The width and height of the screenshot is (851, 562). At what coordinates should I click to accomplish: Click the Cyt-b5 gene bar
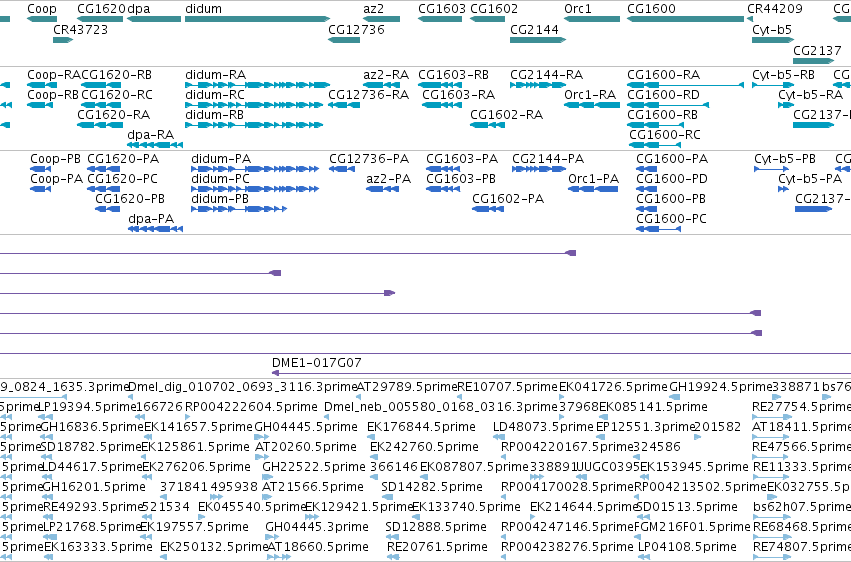773,40
